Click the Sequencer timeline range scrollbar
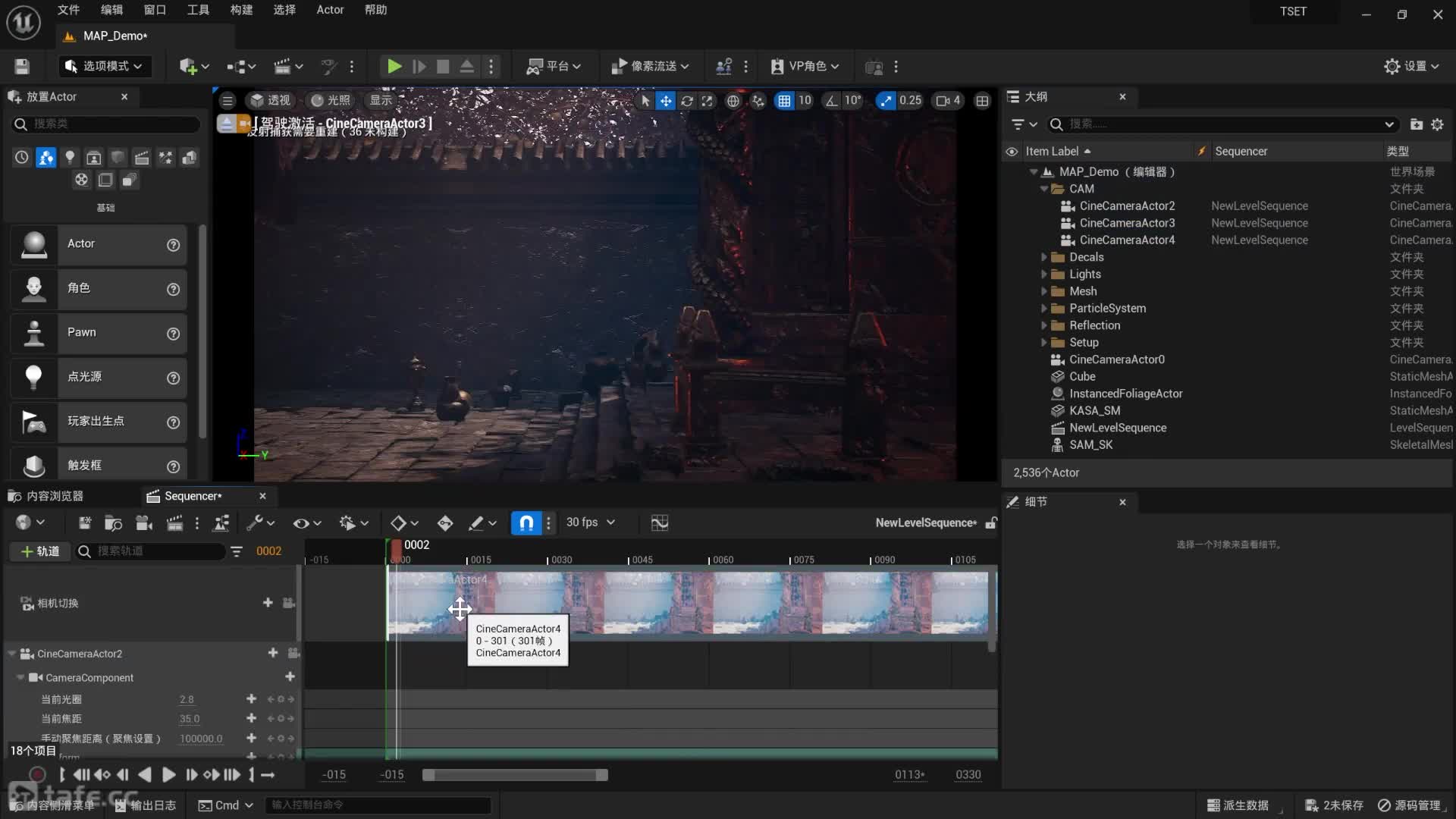 coord(515,775)
